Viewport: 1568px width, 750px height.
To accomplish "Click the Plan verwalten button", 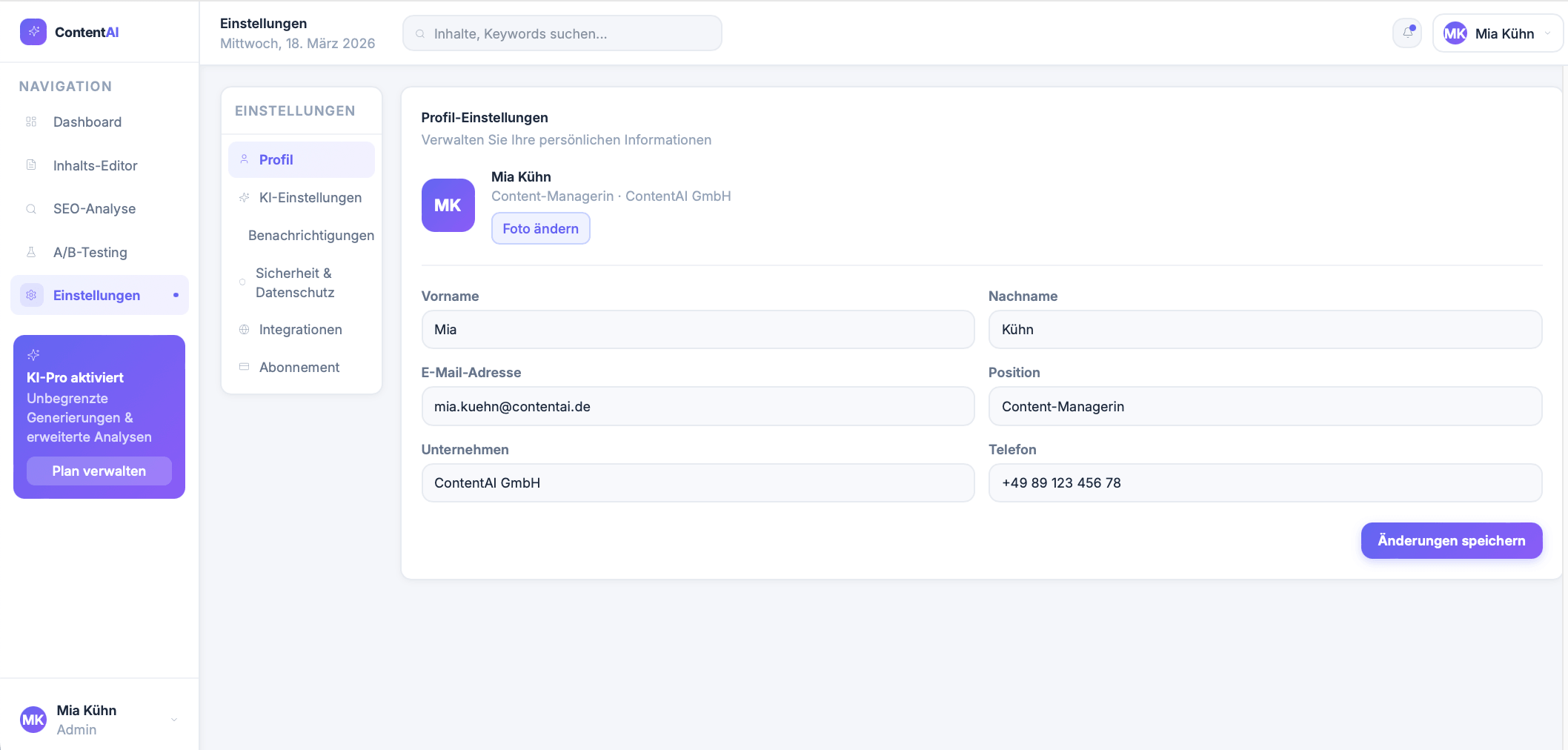I will click(x=99, y=471).
